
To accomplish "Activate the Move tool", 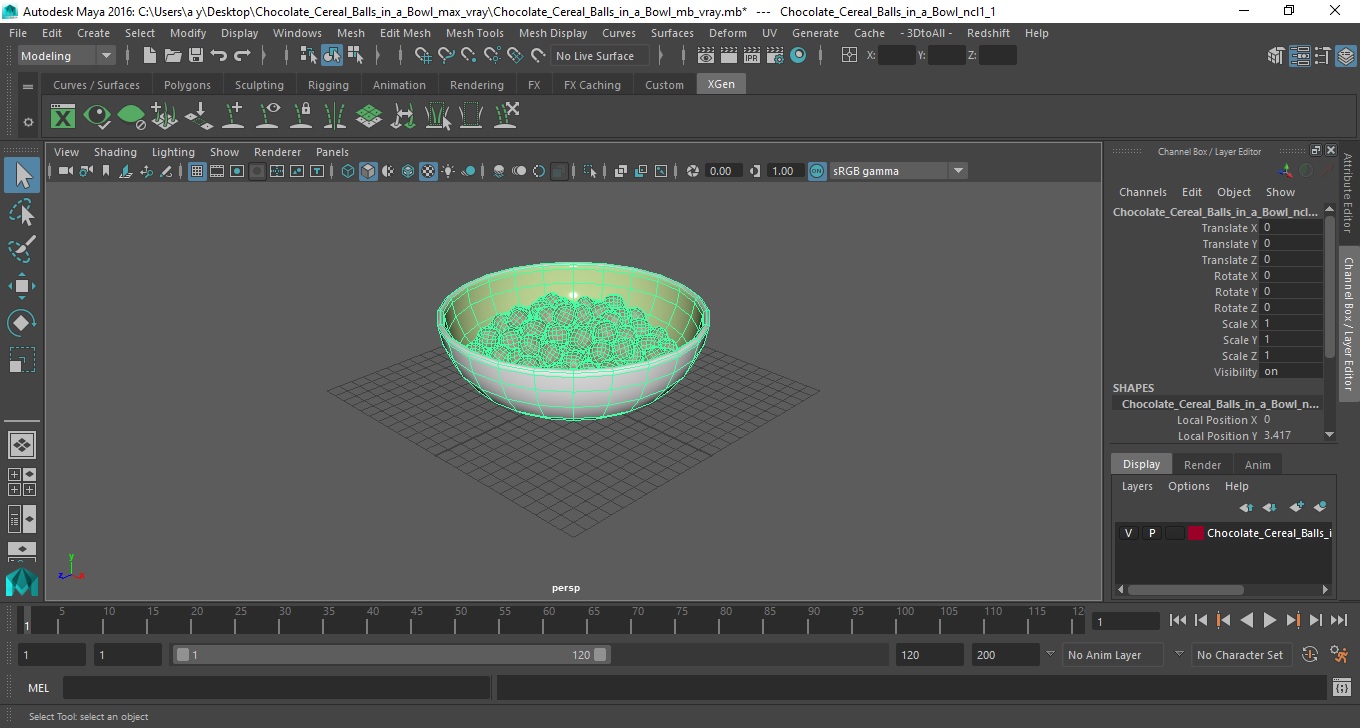I will point(22,286).
